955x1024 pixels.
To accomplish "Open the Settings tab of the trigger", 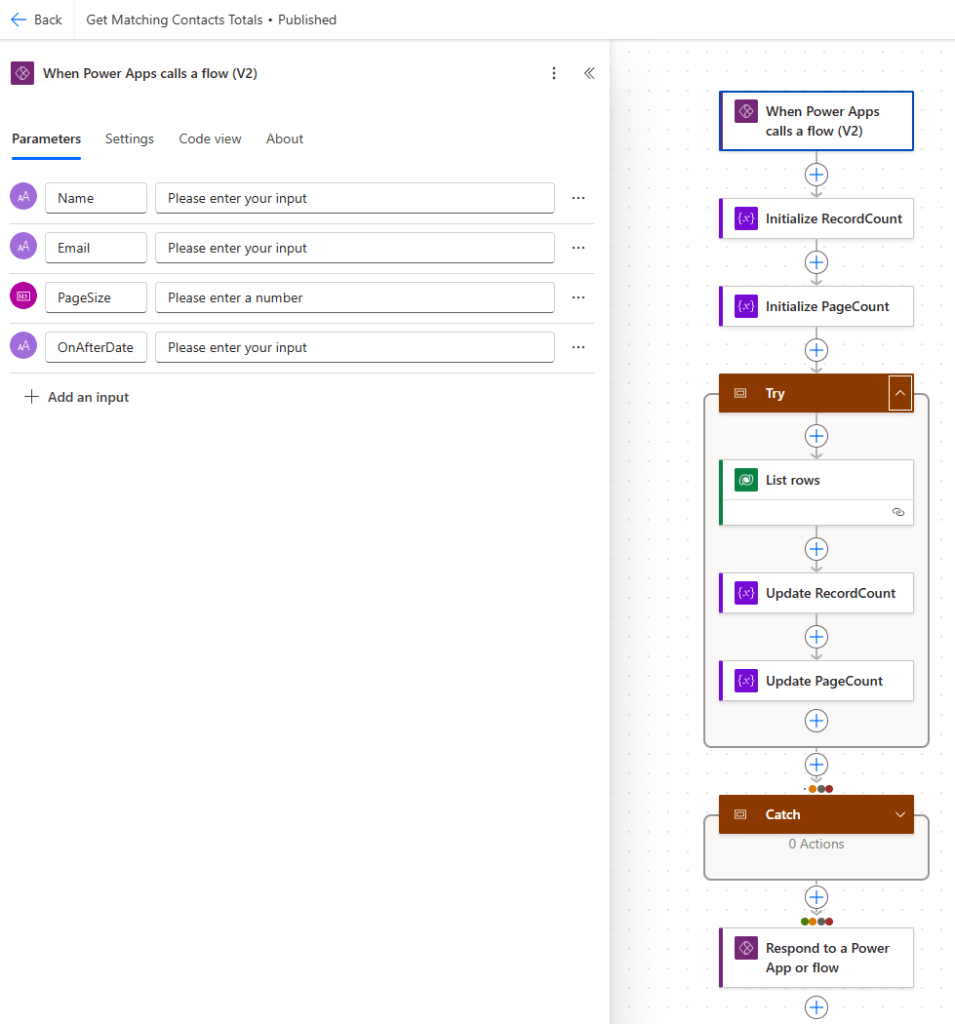I will 129,139.
